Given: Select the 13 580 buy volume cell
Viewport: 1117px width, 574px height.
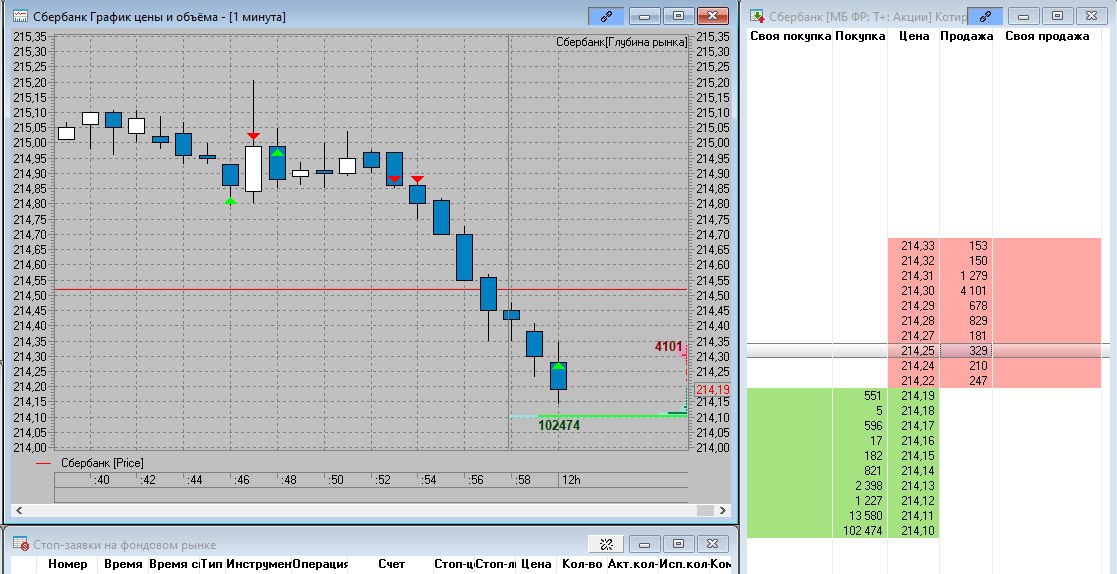Looking at the screenshot, I should (860, 516).
